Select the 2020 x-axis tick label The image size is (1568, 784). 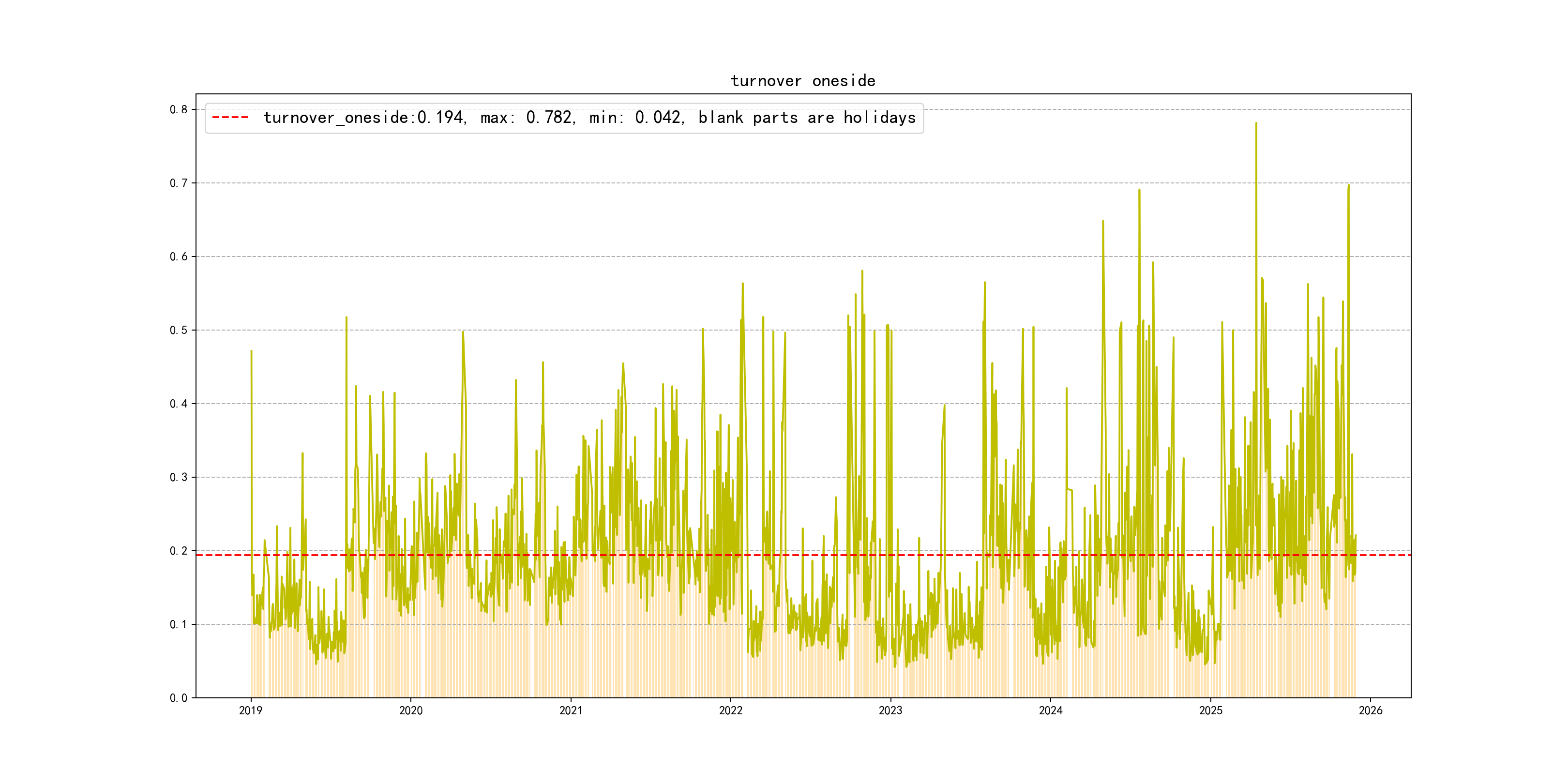pos(410,710)
